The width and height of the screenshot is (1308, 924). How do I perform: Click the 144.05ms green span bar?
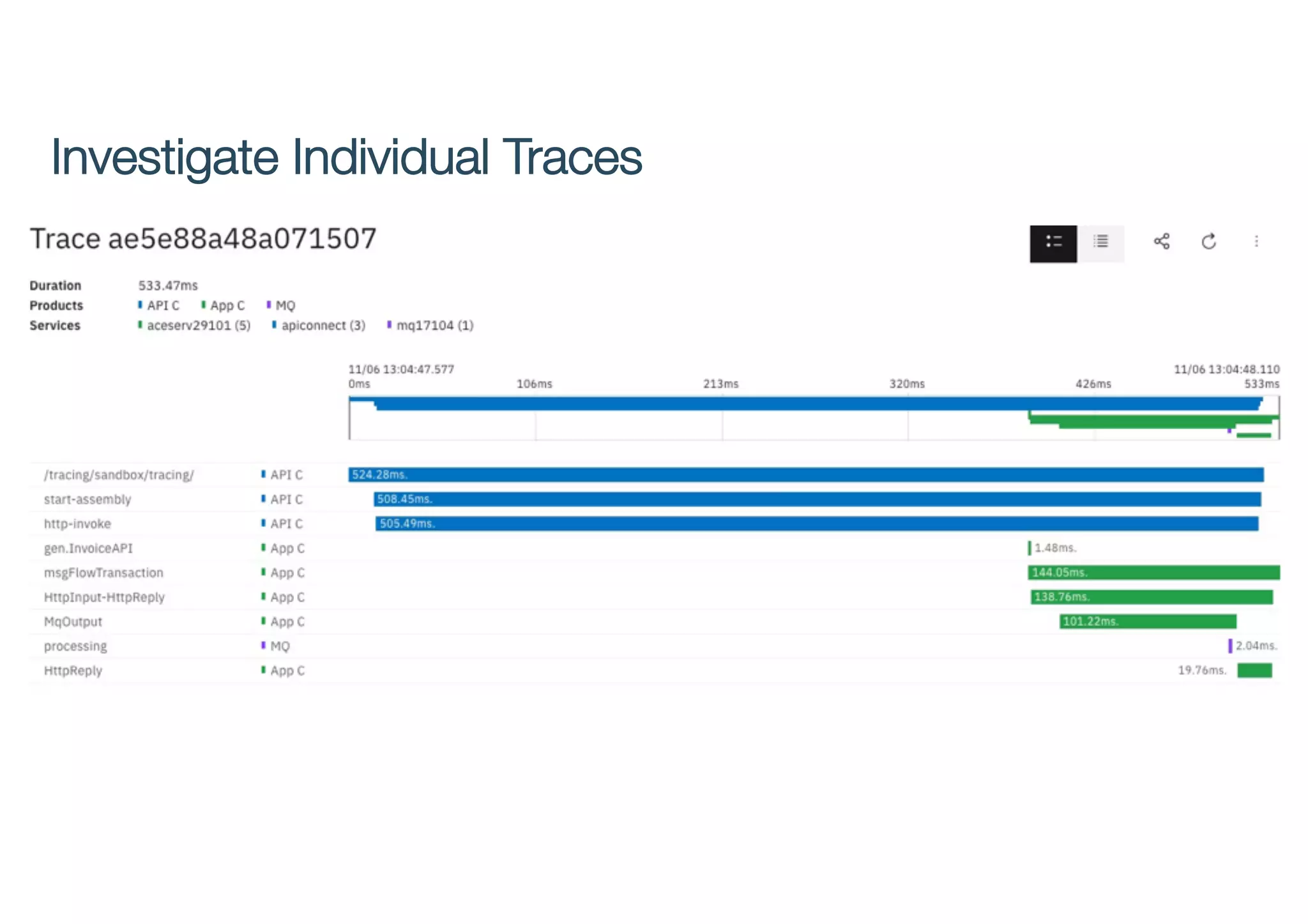pos(1154,573)
